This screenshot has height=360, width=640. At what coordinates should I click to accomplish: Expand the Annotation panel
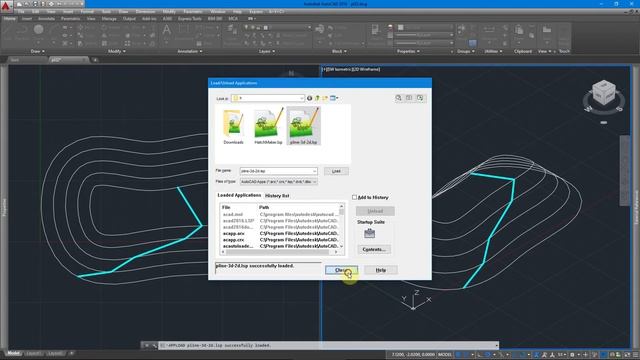pyautogui.click(x=190, y=51)
